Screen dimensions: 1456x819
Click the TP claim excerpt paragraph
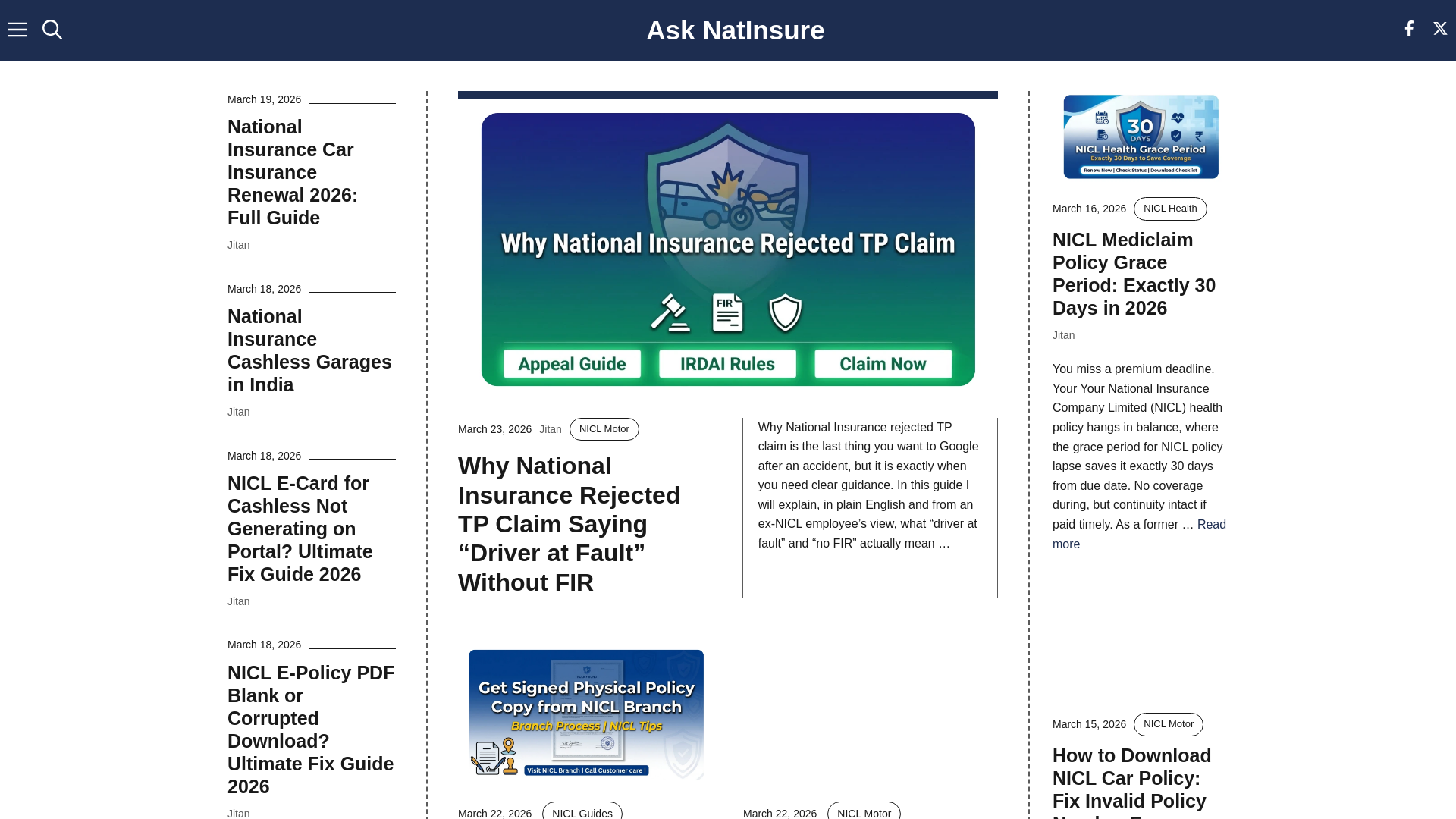coord(869,485)
